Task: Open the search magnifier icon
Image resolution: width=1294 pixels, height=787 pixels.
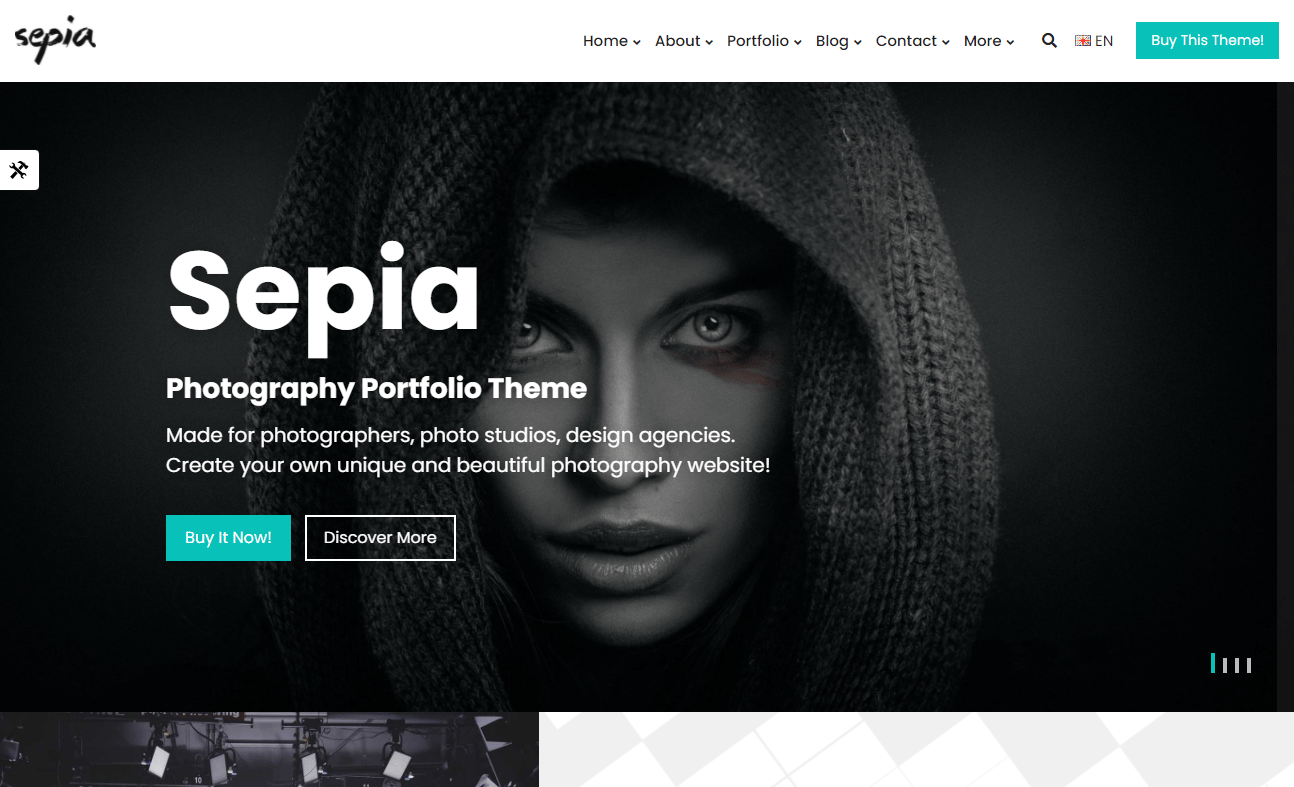Action: [x=1049, y=41]
